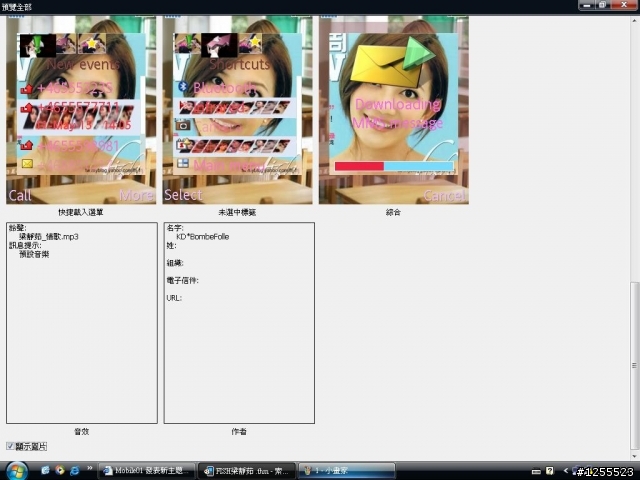Click missed call icon beside +46555981

coord(27,145)
